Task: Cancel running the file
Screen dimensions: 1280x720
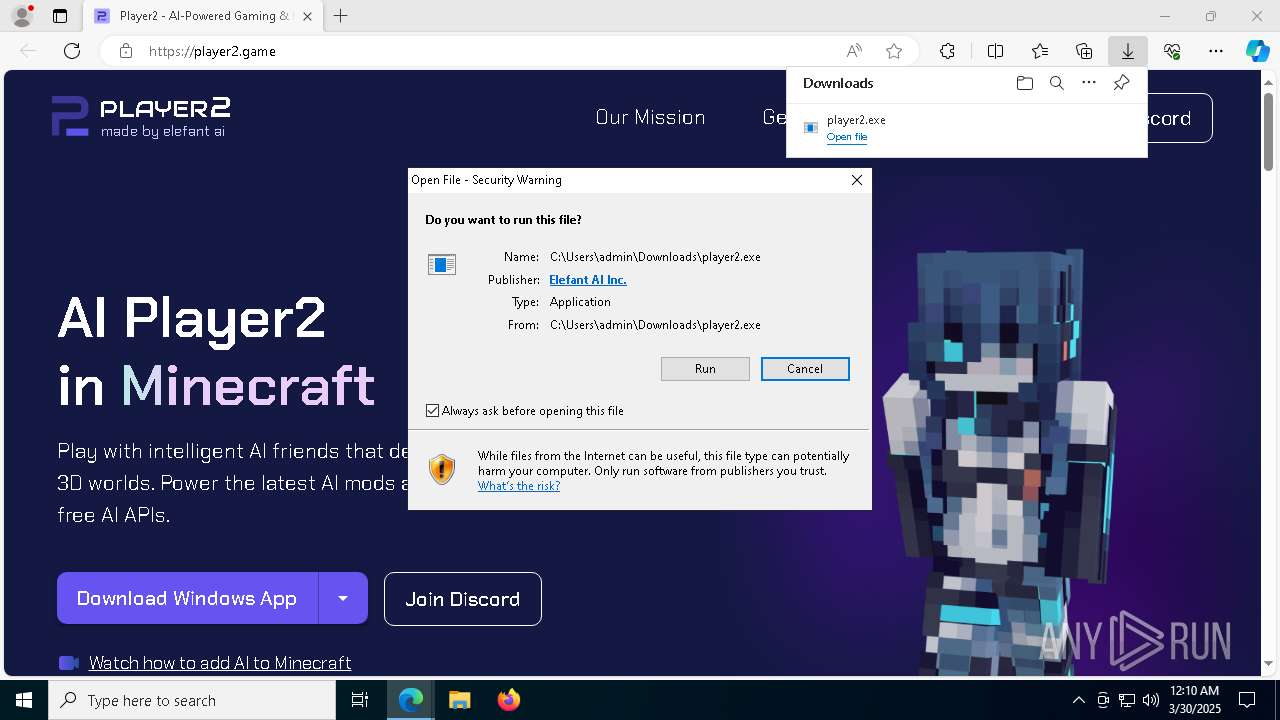Action: point(805,369)
